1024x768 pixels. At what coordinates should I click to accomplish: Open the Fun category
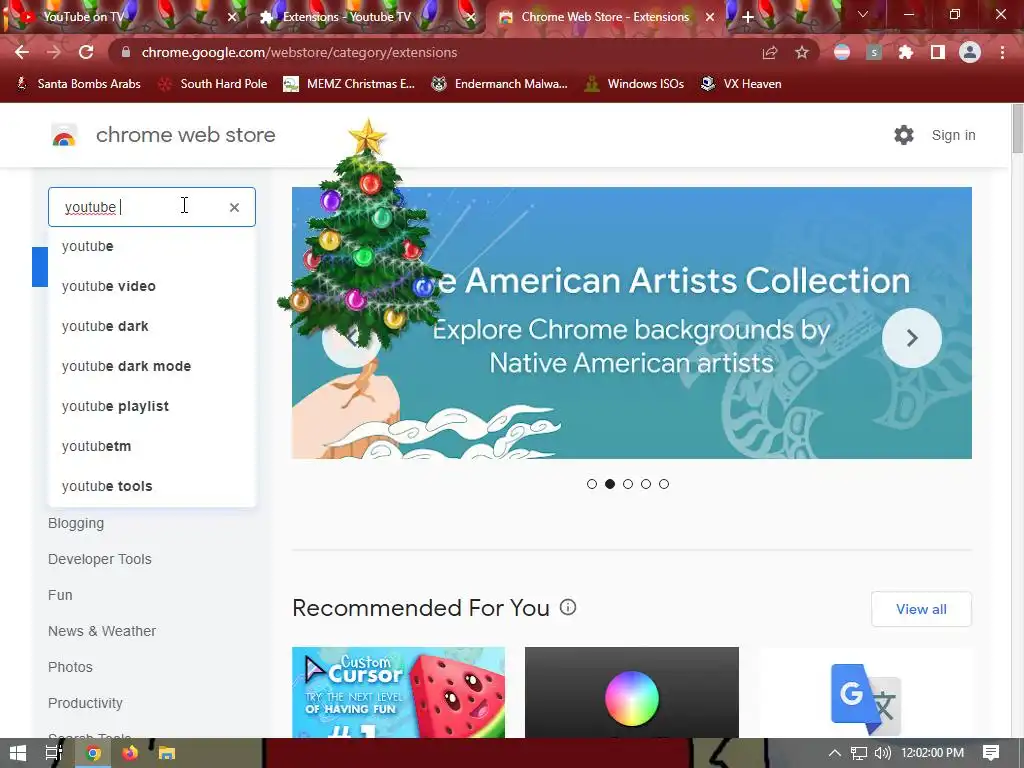click(x=60, y=595)
